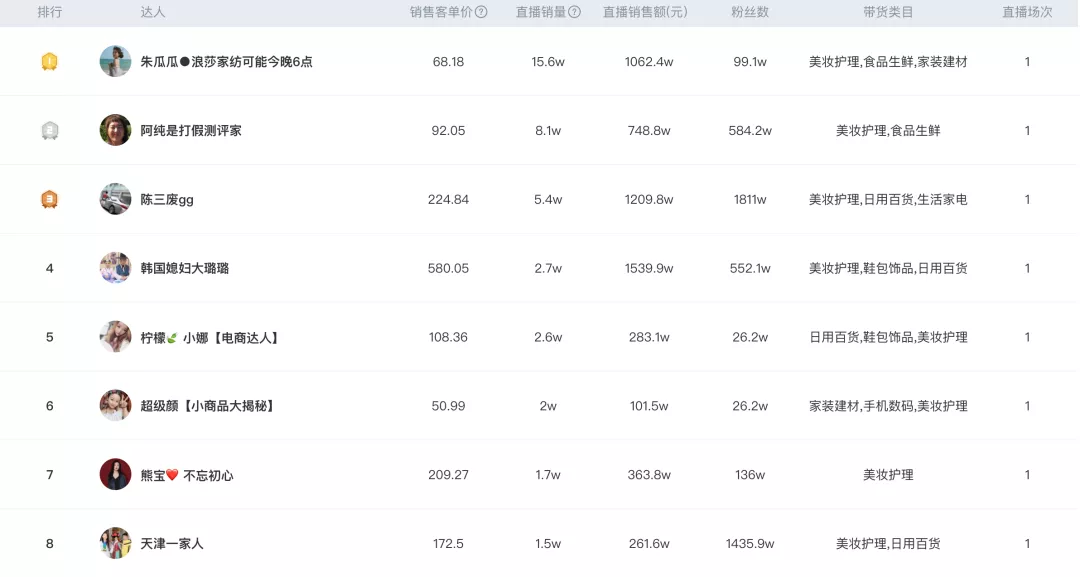Open 天津一家人 profile name
This screenshot has height=577, width=1080.
click(172, 544)
